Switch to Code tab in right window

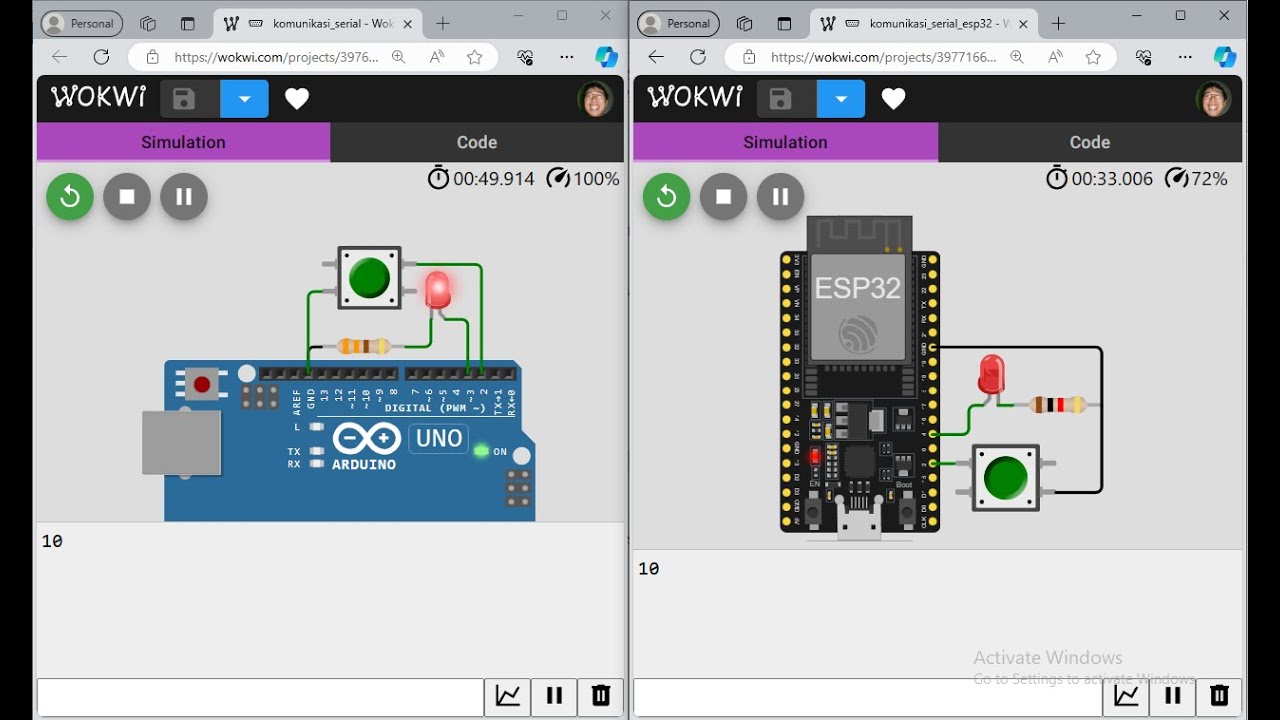coord(1090,142)
